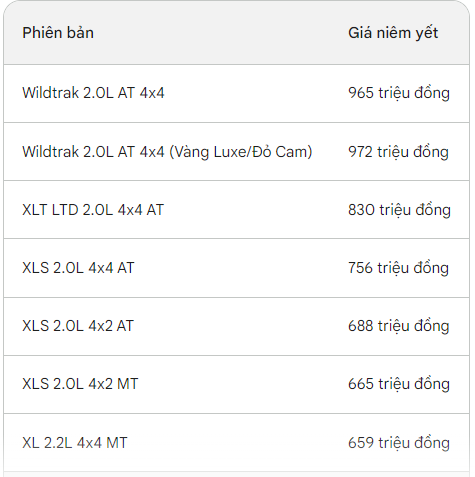Select the XL 2.2L 4x4 MT version
Viewport: 475px width, 477px height.
click(75, 443)
